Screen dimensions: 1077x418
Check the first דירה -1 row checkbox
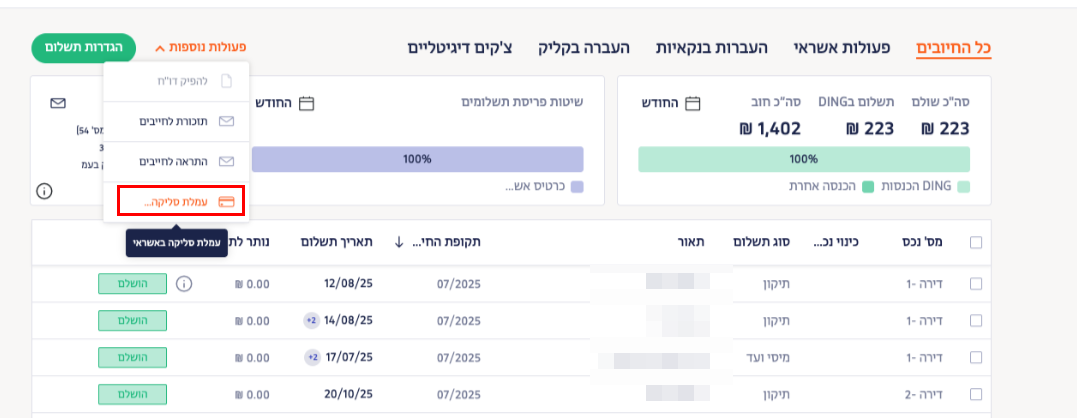click(976, 284)
